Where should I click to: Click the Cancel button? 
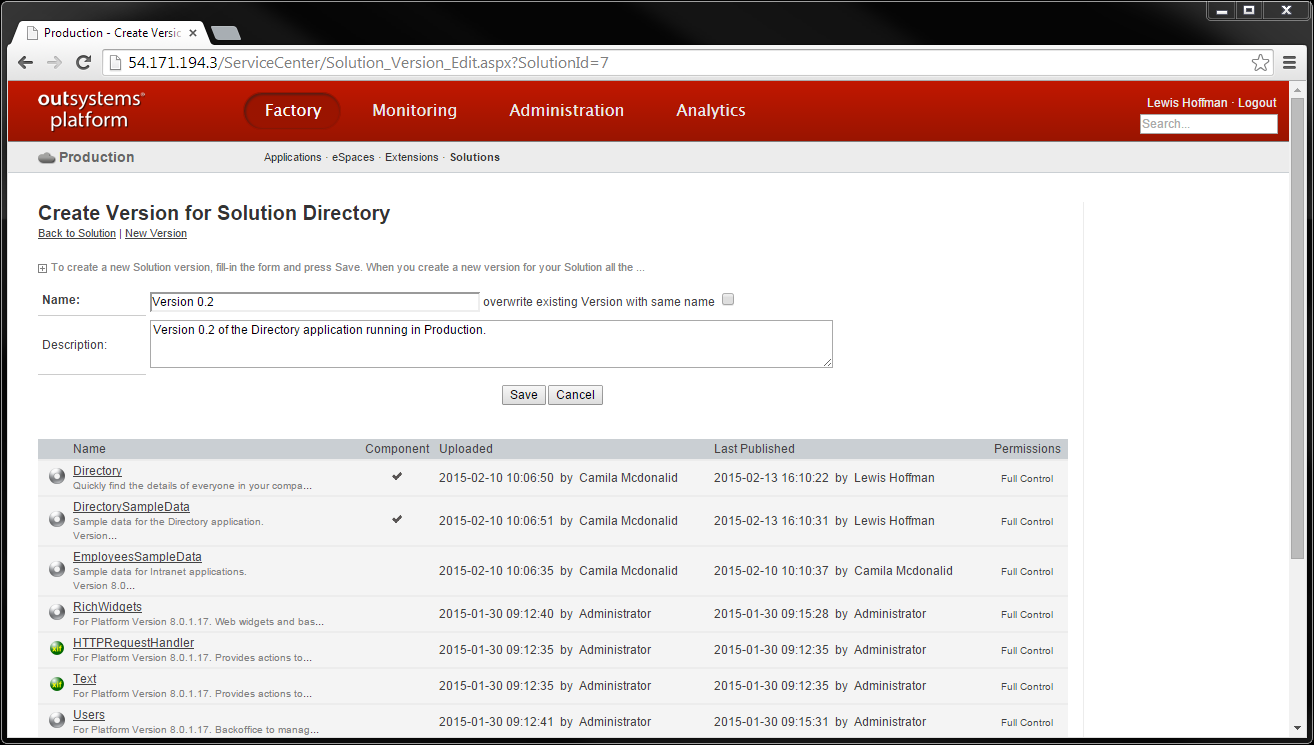click(x=575, y=395)
